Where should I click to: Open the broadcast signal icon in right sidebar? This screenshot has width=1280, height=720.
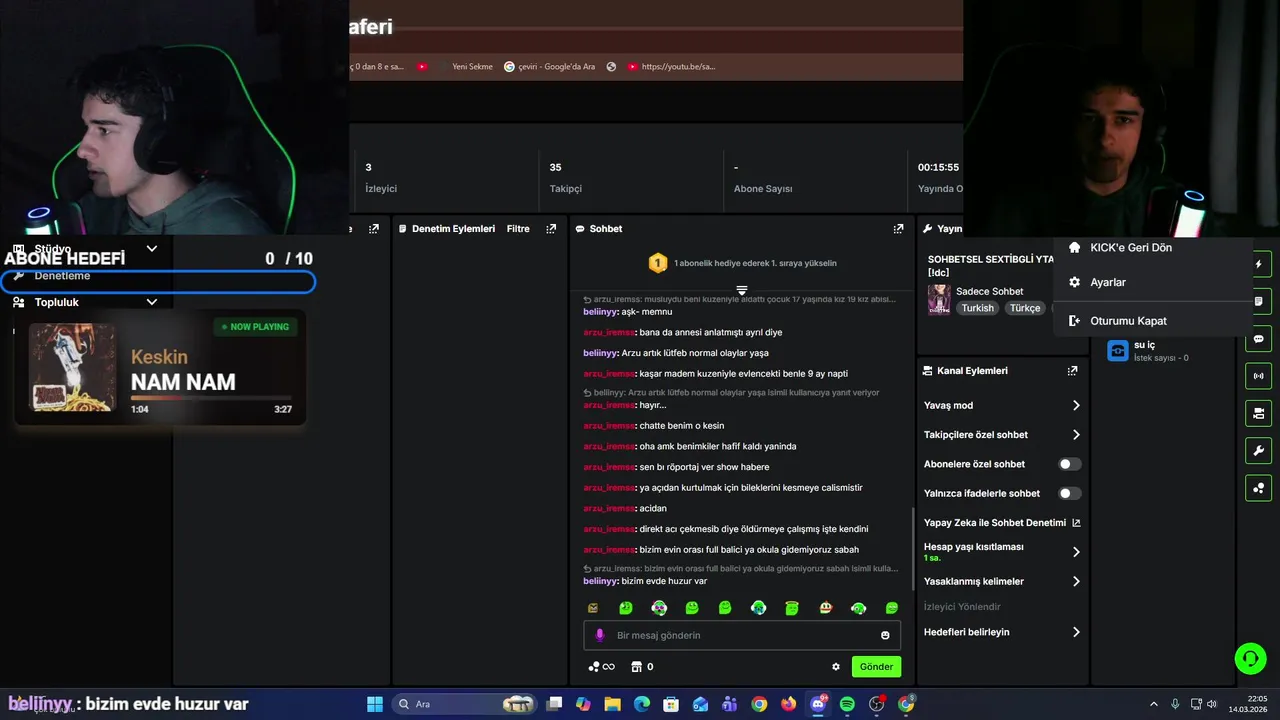click(1258, 376)
